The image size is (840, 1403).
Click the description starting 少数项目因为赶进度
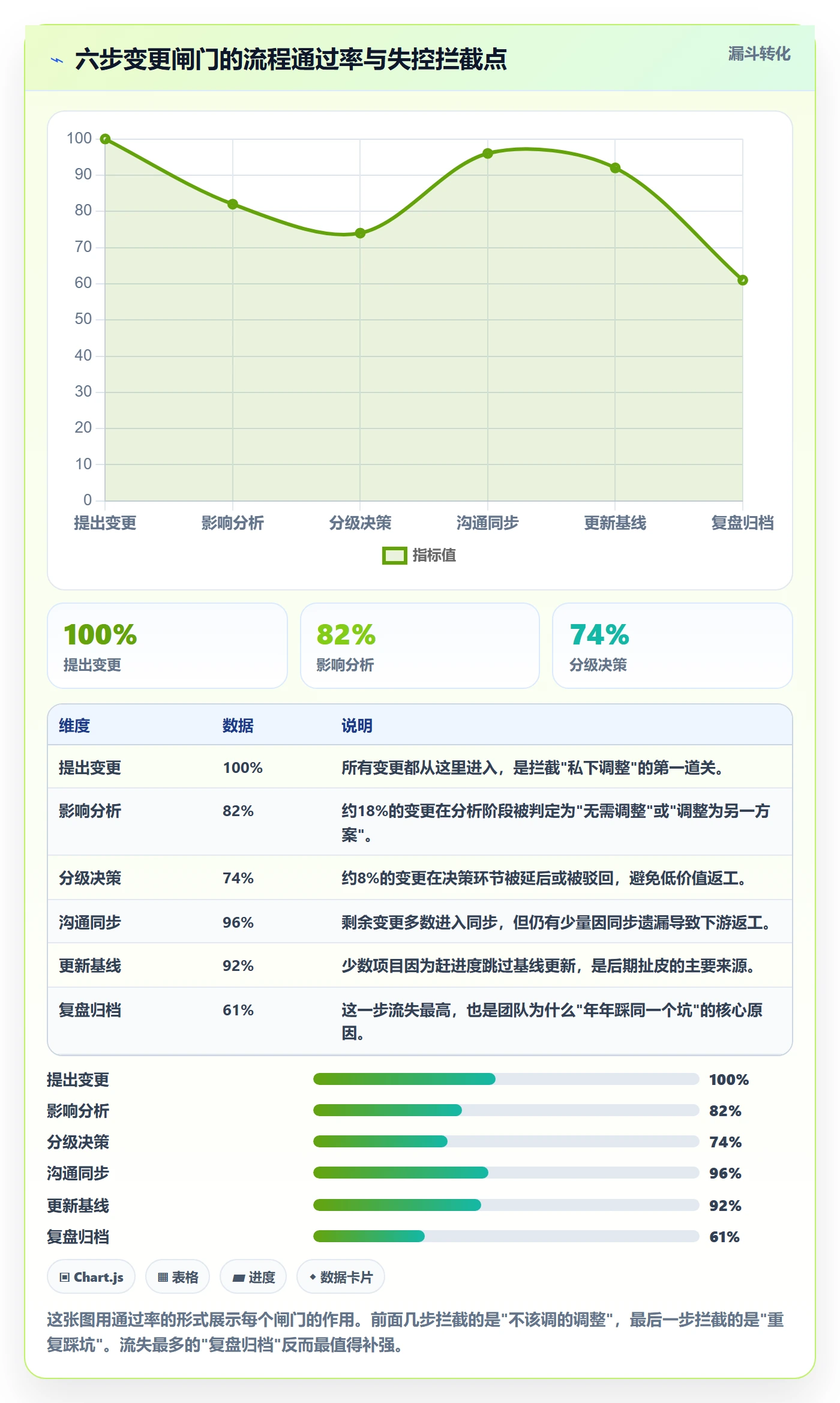coord(548,966)
